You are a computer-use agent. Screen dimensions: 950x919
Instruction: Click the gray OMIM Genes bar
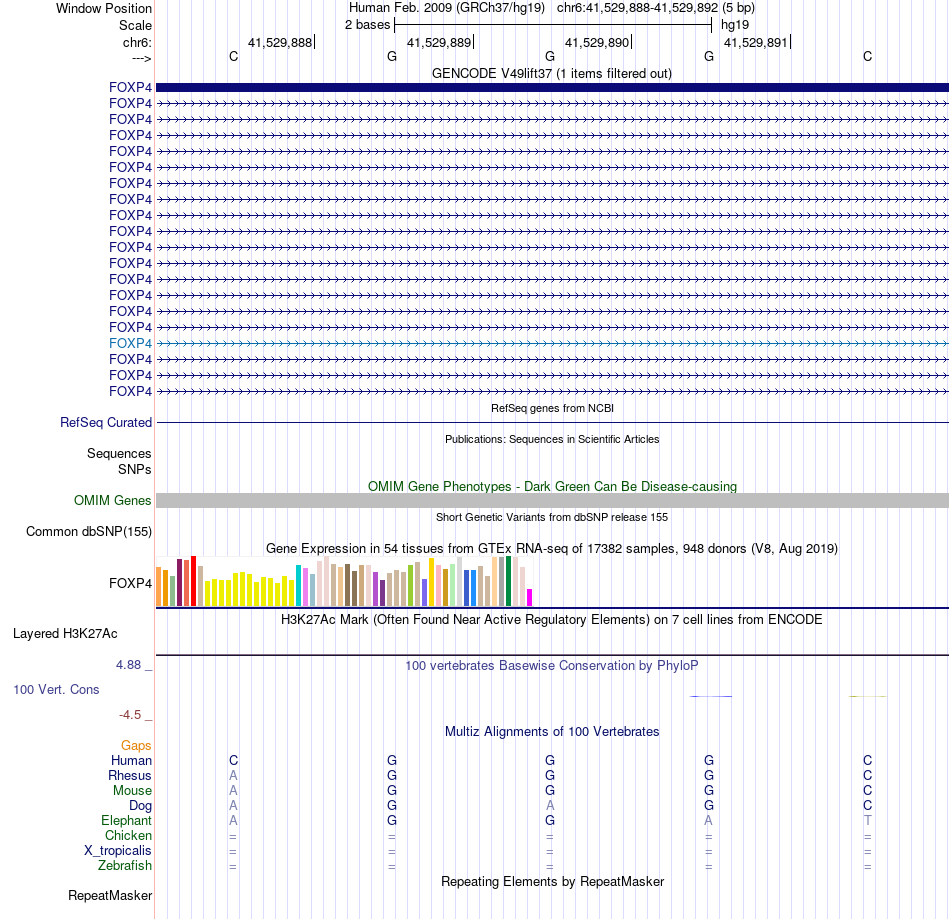click(552, 500)
